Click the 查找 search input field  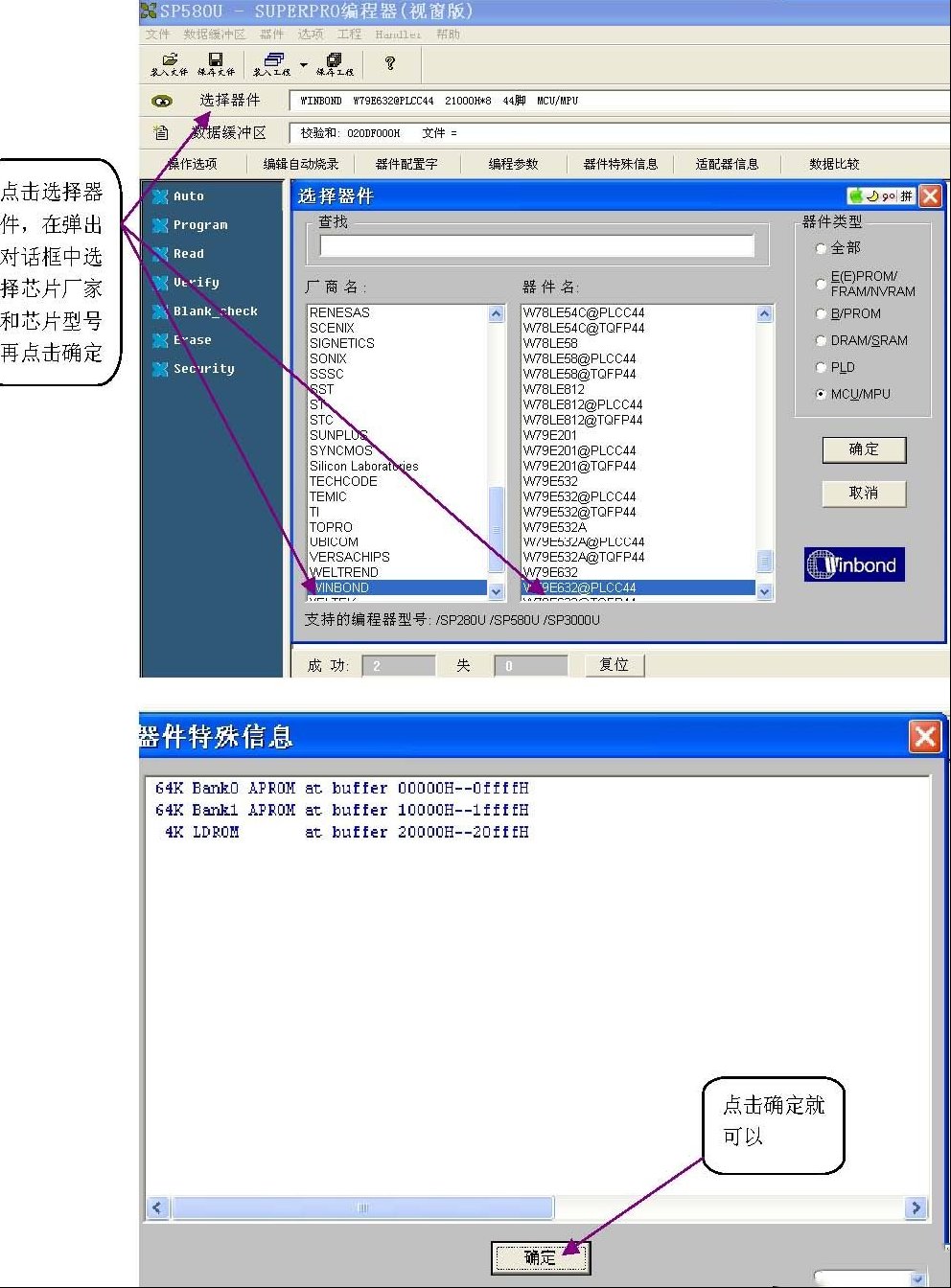(537, 246)
